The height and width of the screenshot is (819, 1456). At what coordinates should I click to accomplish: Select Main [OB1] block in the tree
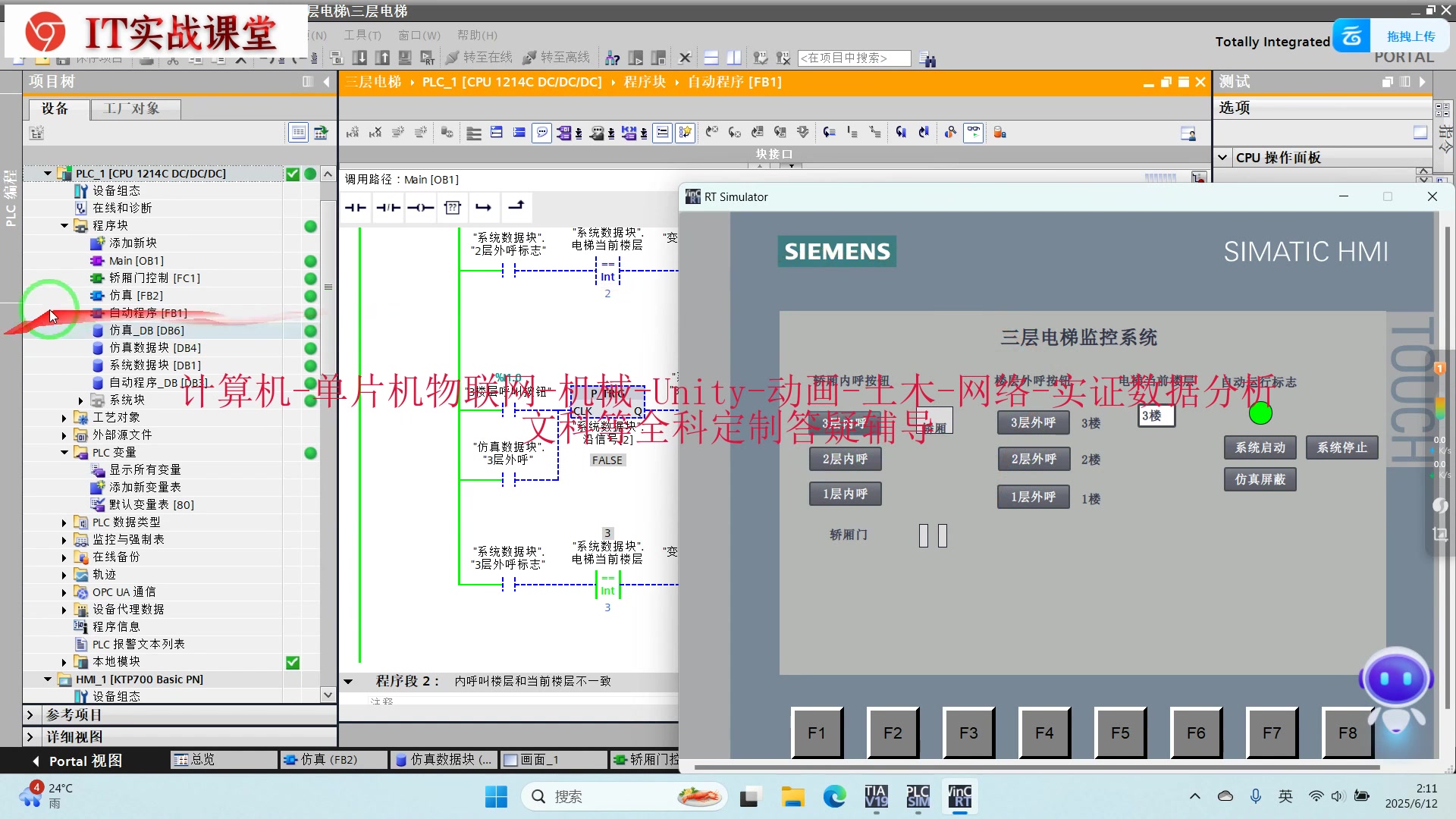click(136, 260)
